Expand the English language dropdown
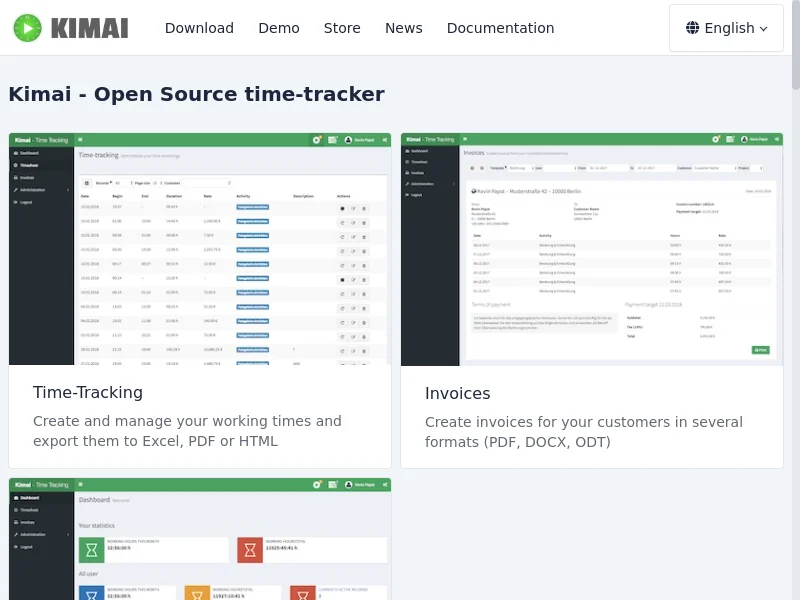Image resolution: width=800 pixels, height=600 pixels. [726, 28]
